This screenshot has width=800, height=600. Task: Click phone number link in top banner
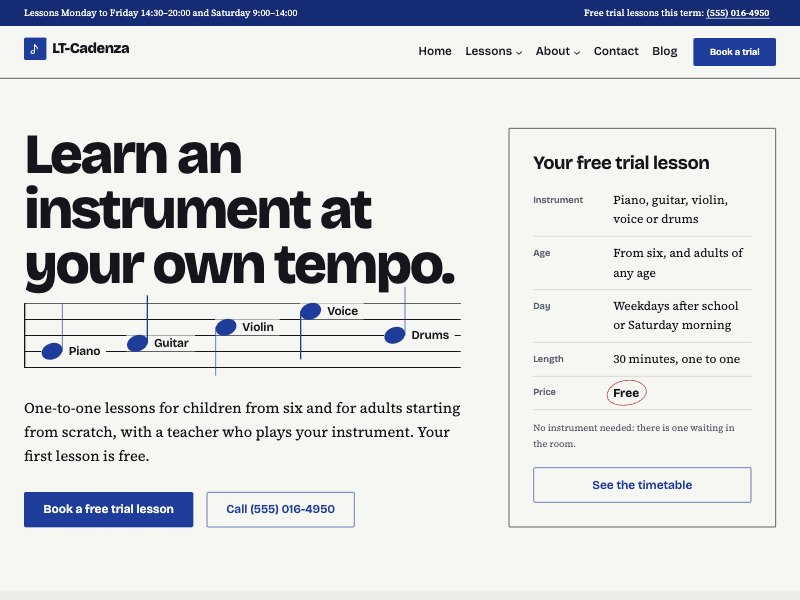737,13
